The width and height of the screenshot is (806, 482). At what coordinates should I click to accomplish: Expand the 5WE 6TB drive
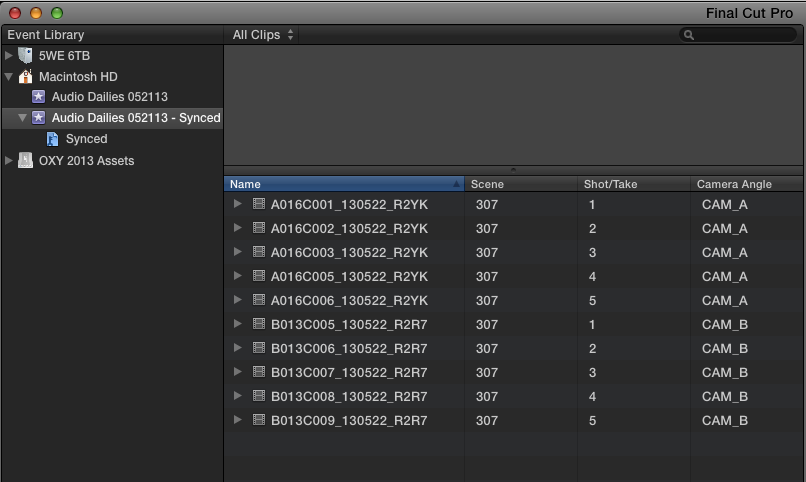(x=9, y=55)
